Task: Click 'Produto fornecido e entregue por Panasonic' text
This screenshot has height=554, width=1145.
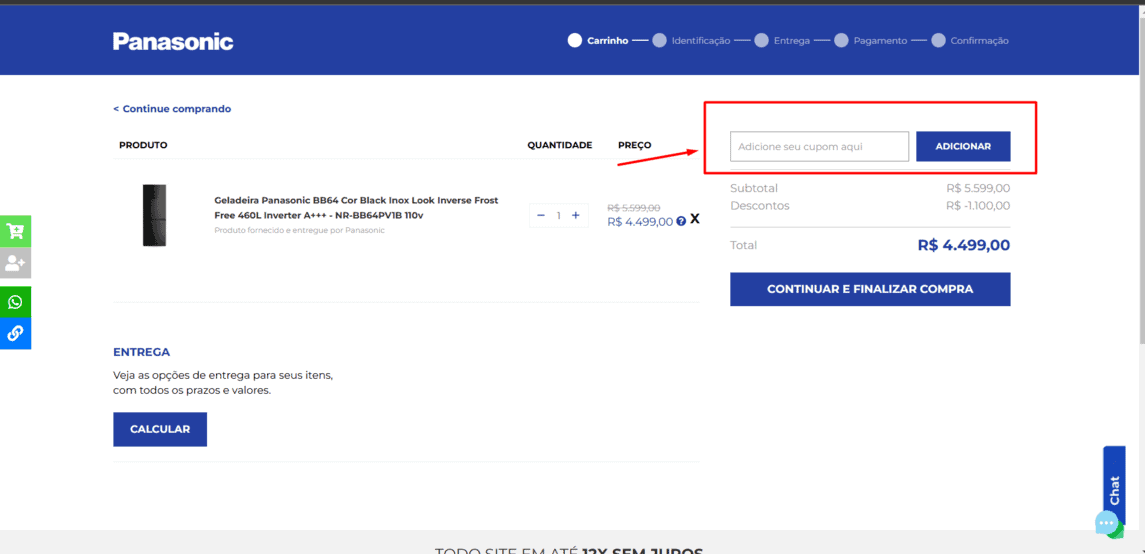Action: [299, 231]
